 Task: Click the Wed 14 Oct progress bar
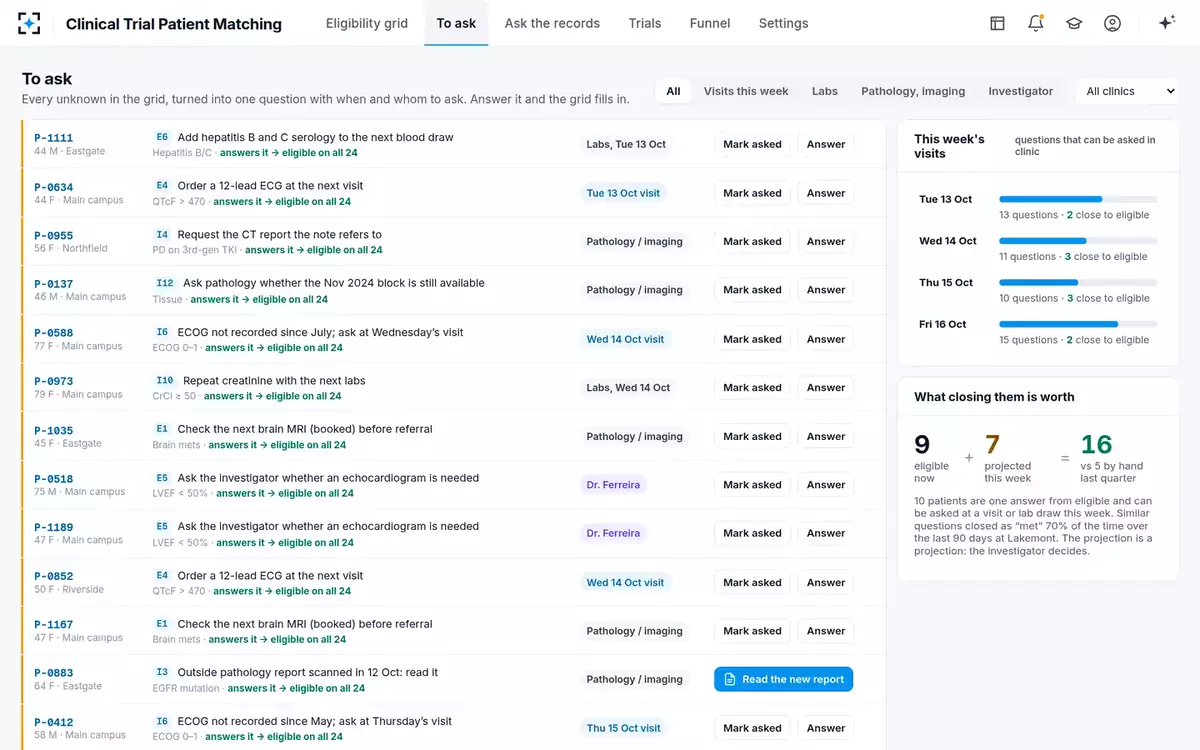pyautogui.click(x=1078, y=241)
